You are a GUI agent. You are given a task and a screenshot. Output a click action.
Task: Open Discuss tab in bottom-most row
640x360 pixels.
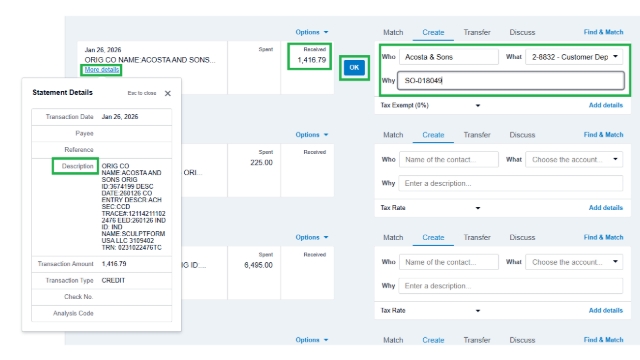click(x=522, y=340)
